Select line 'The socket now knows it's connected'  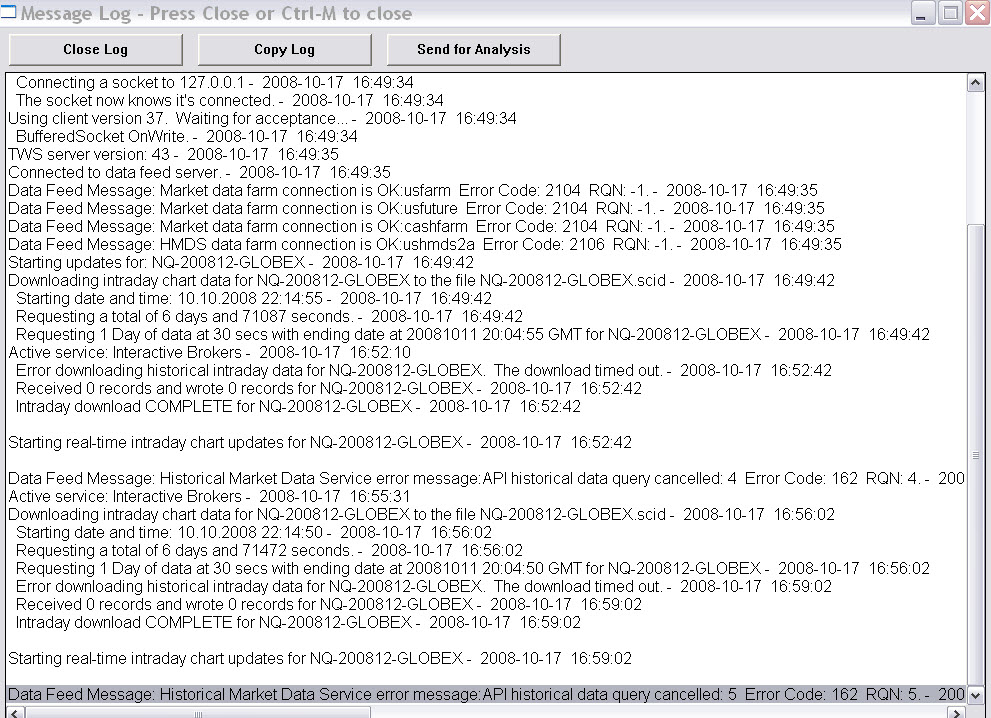point(229,100)
